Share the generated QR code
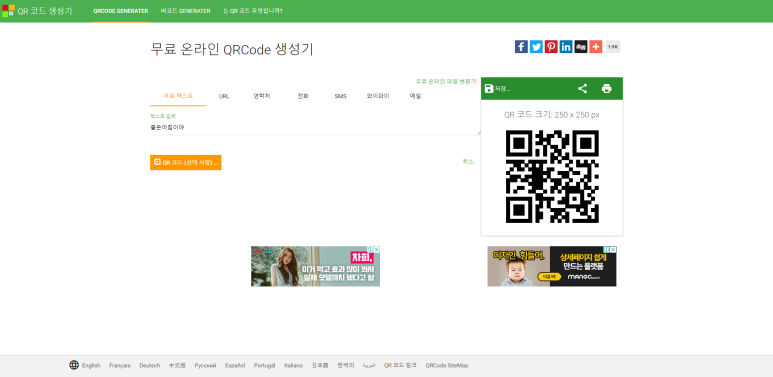The width and height of the screenshot is (773, 377). click(582, 89)
